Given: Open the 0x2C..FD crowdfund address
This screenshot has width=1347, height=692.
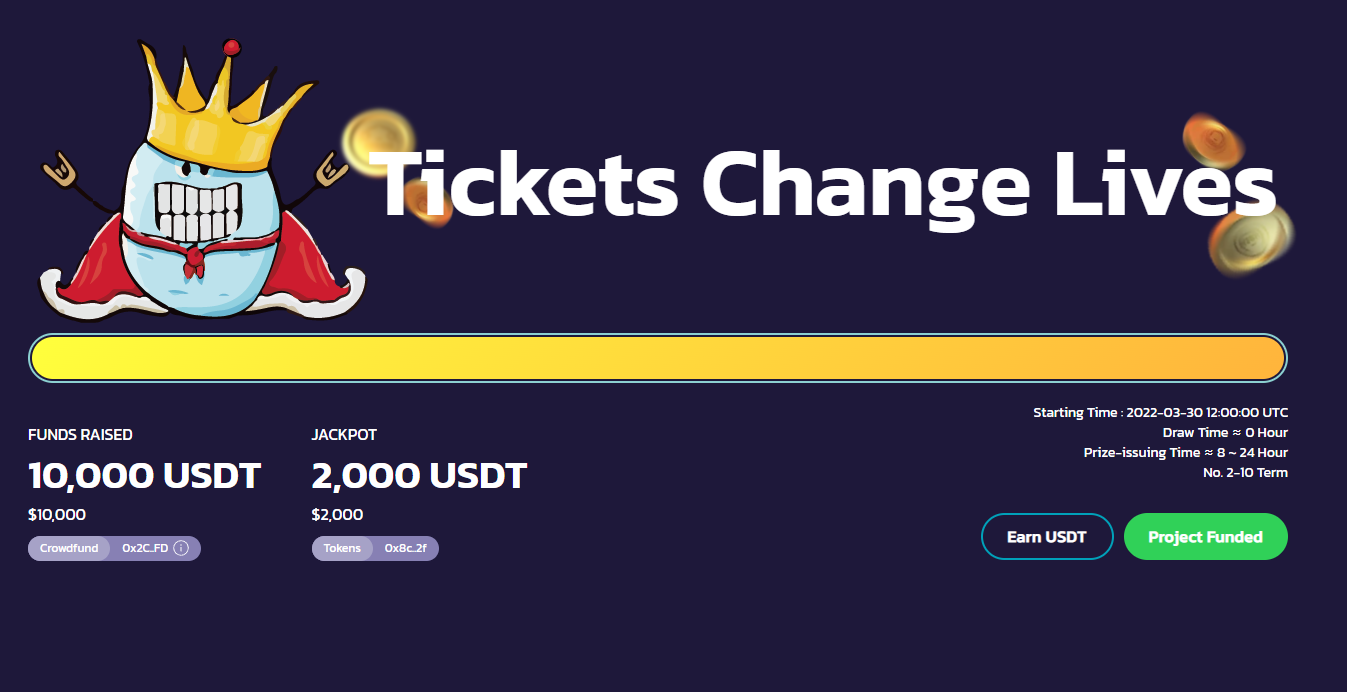Looking at the screenshot, I should (x=145, y=548).
